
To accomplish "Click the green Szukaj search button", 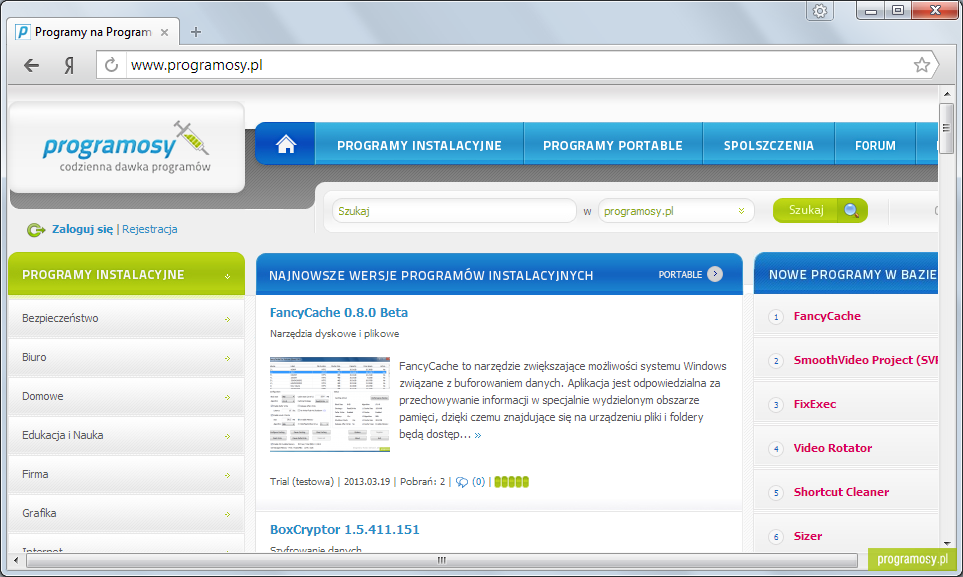I will (x=820, y=210).
